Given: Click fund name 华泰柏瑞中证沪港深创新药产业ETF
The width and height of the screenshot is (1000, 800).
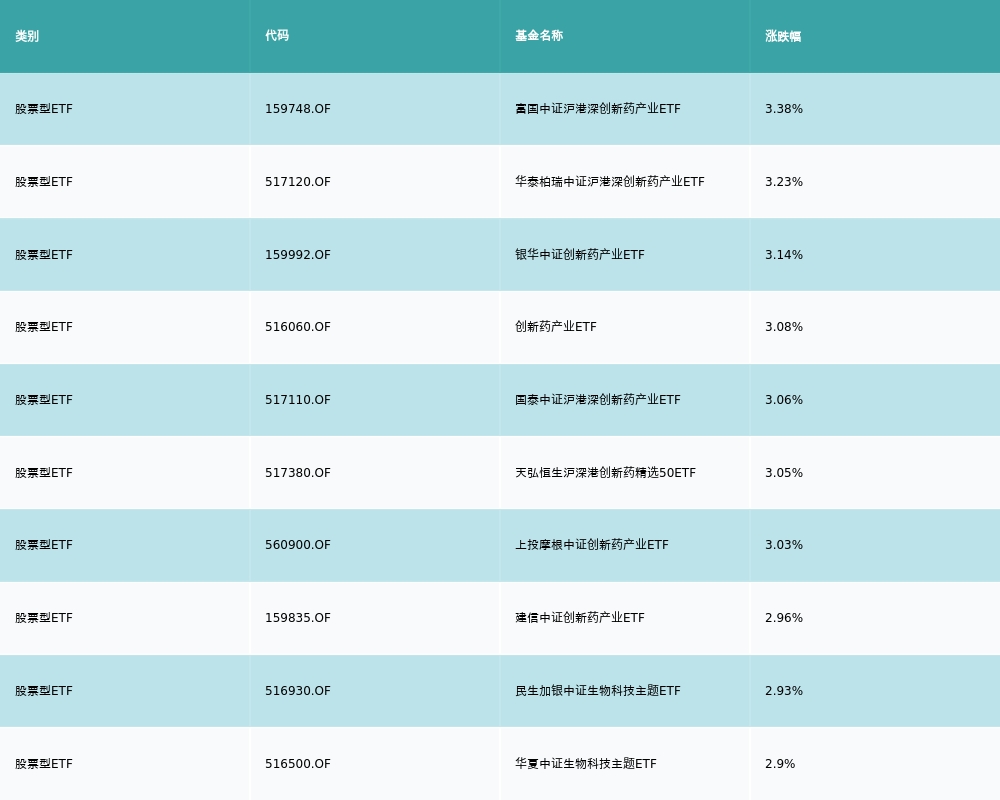Looking at the screenshot, I should pos(610,182).
